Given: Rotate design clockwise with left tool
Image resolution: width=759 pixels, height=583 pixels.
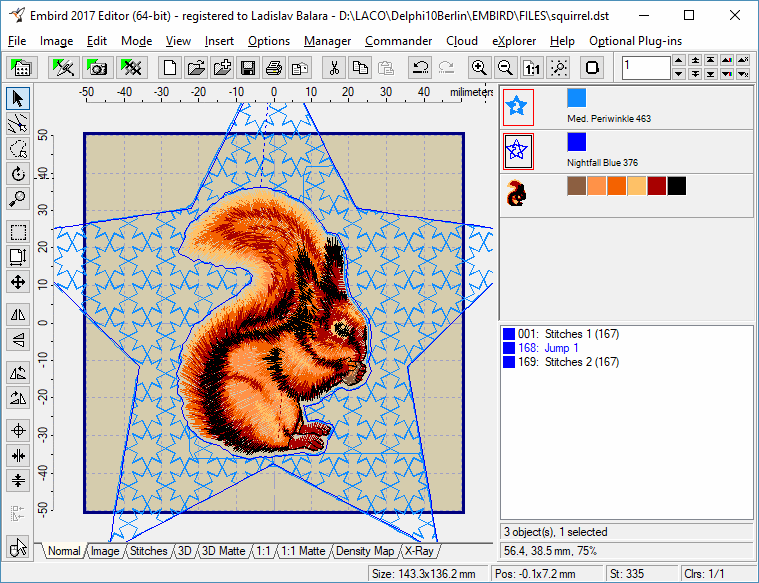Looking at the screenshot, I should tap(18, 399).
